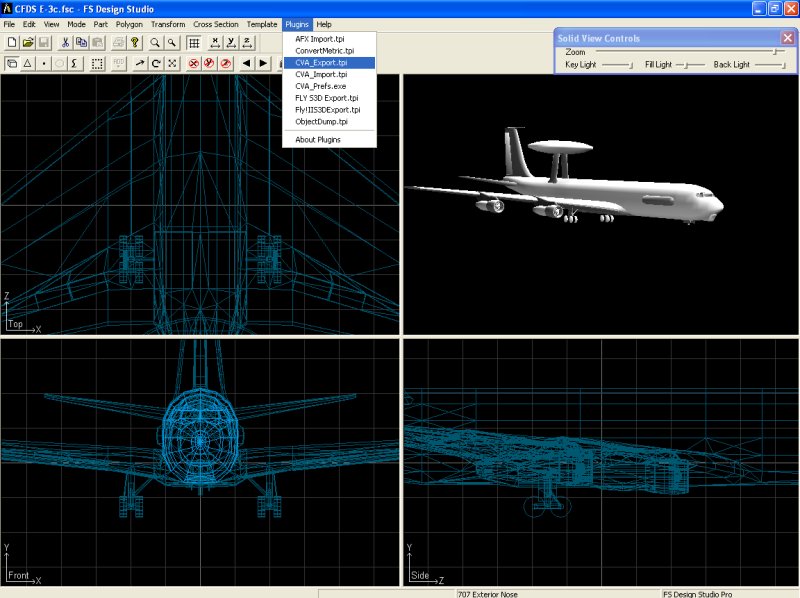Viewport: 800px width, 598px height.
Task: Click the yellow question mark help icon
Action: 134,43
